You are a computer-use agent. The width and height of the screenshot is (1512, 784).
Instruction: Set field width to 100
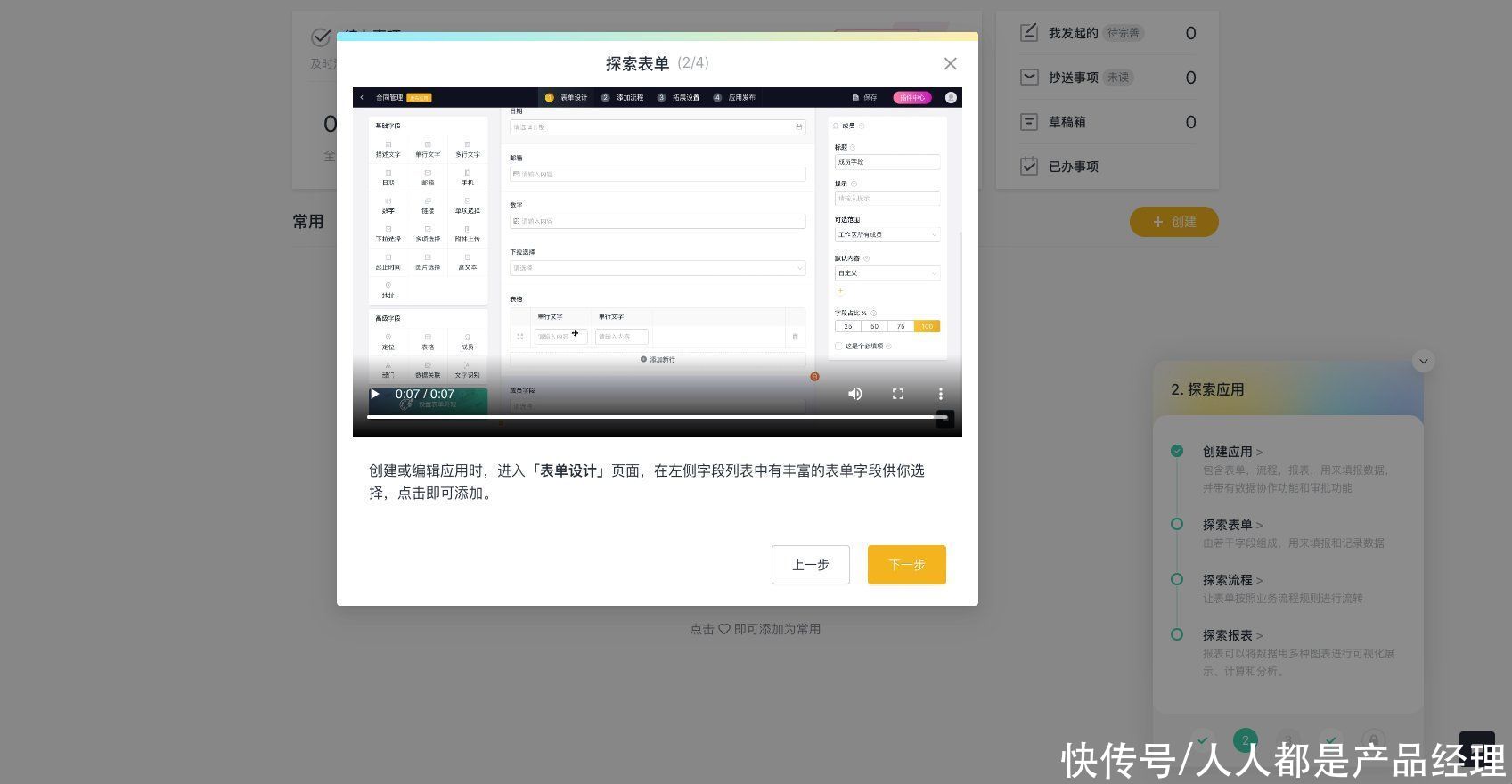(x=927, y=326)
